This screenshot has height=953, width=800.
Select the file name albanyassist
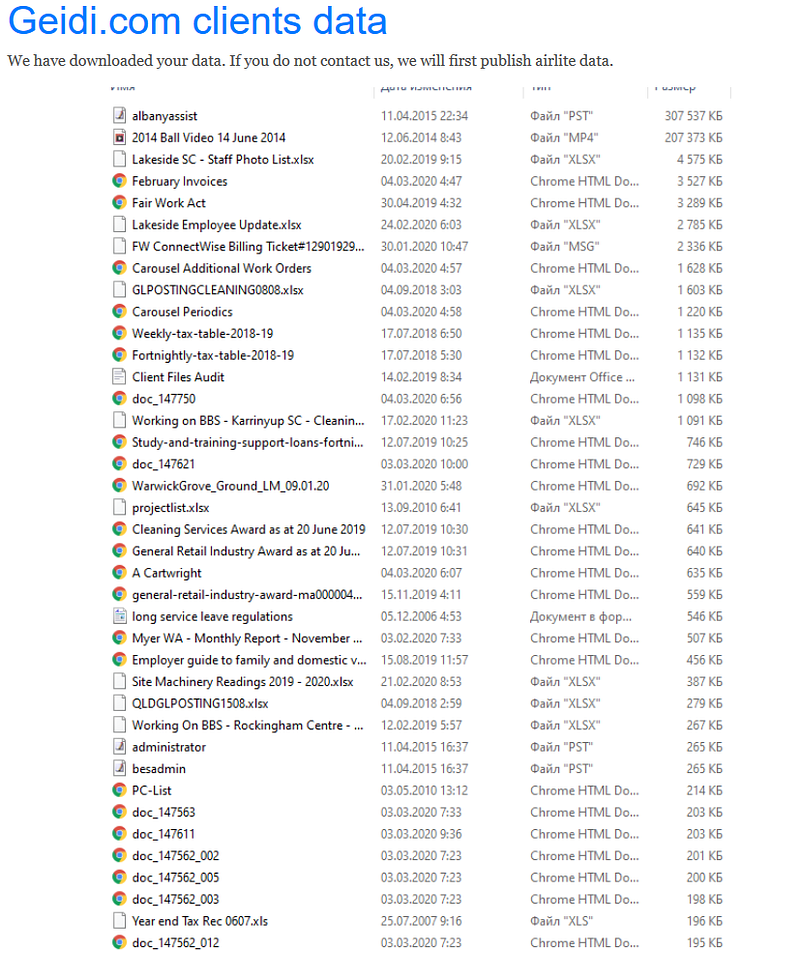pyautogui.click(x=165, y=116)
